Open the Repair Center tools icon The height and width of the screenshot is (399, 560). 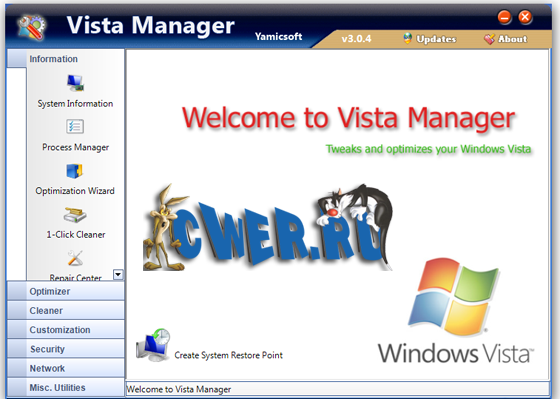[x=75, y=258]
